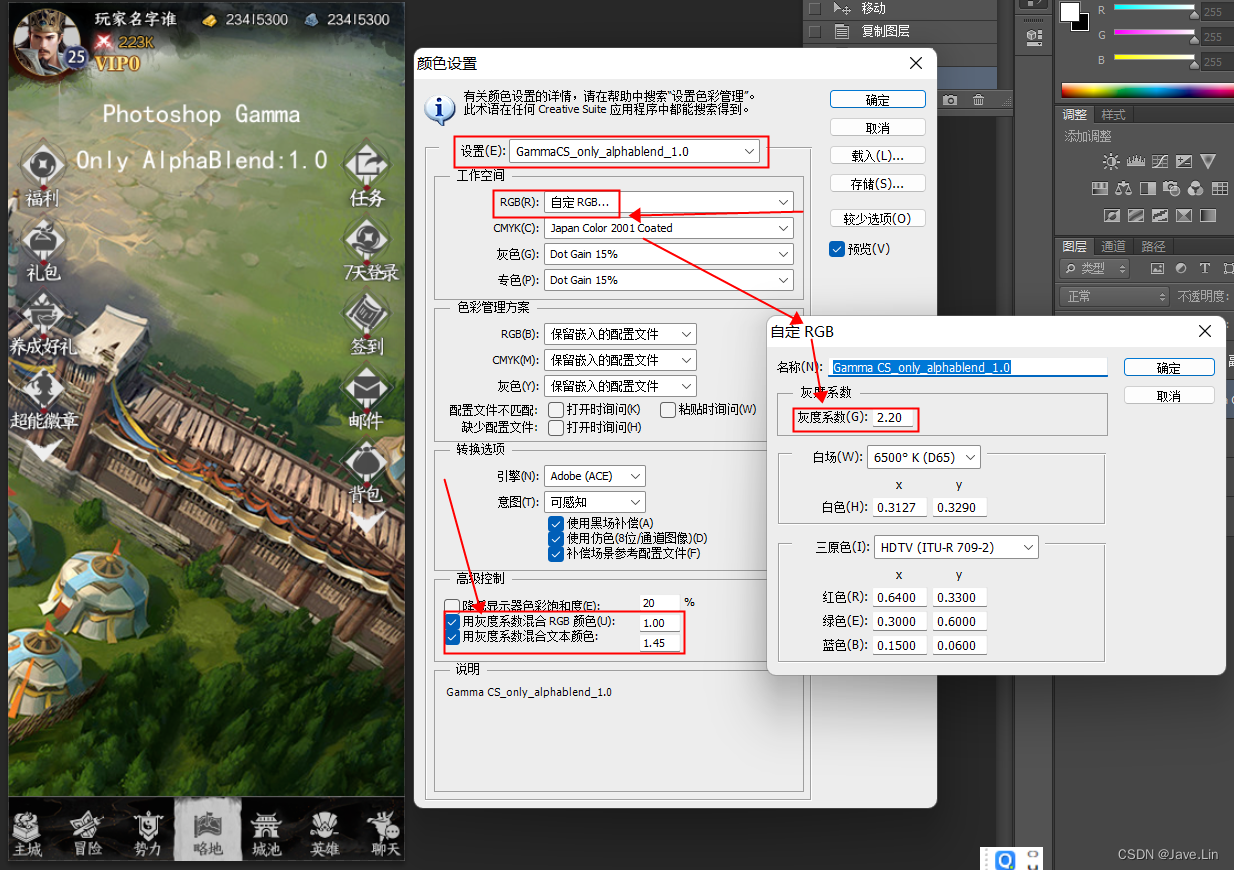Disable 使用黑场补偿(A) checkbox
The image size is (1234, 870).
[556, 524]
